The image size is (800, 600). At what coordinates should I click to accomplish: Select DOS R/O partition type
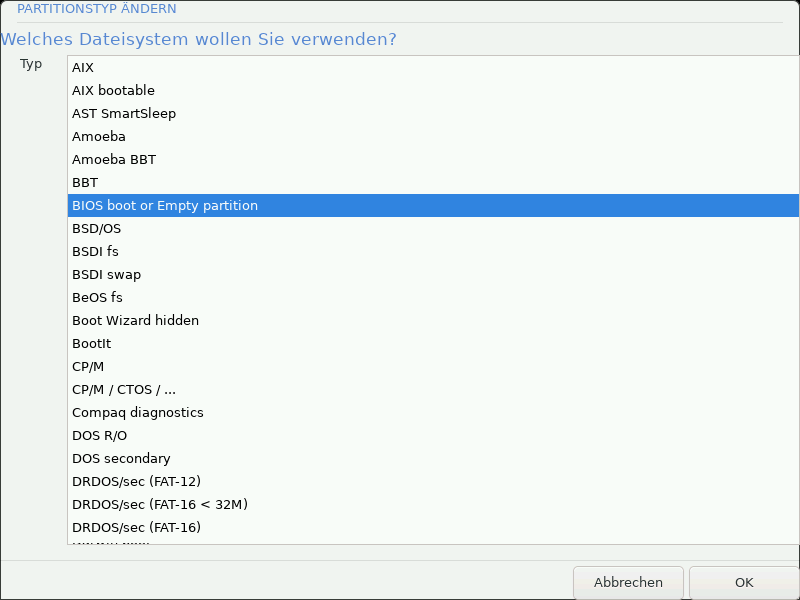[x=99, y=435]
